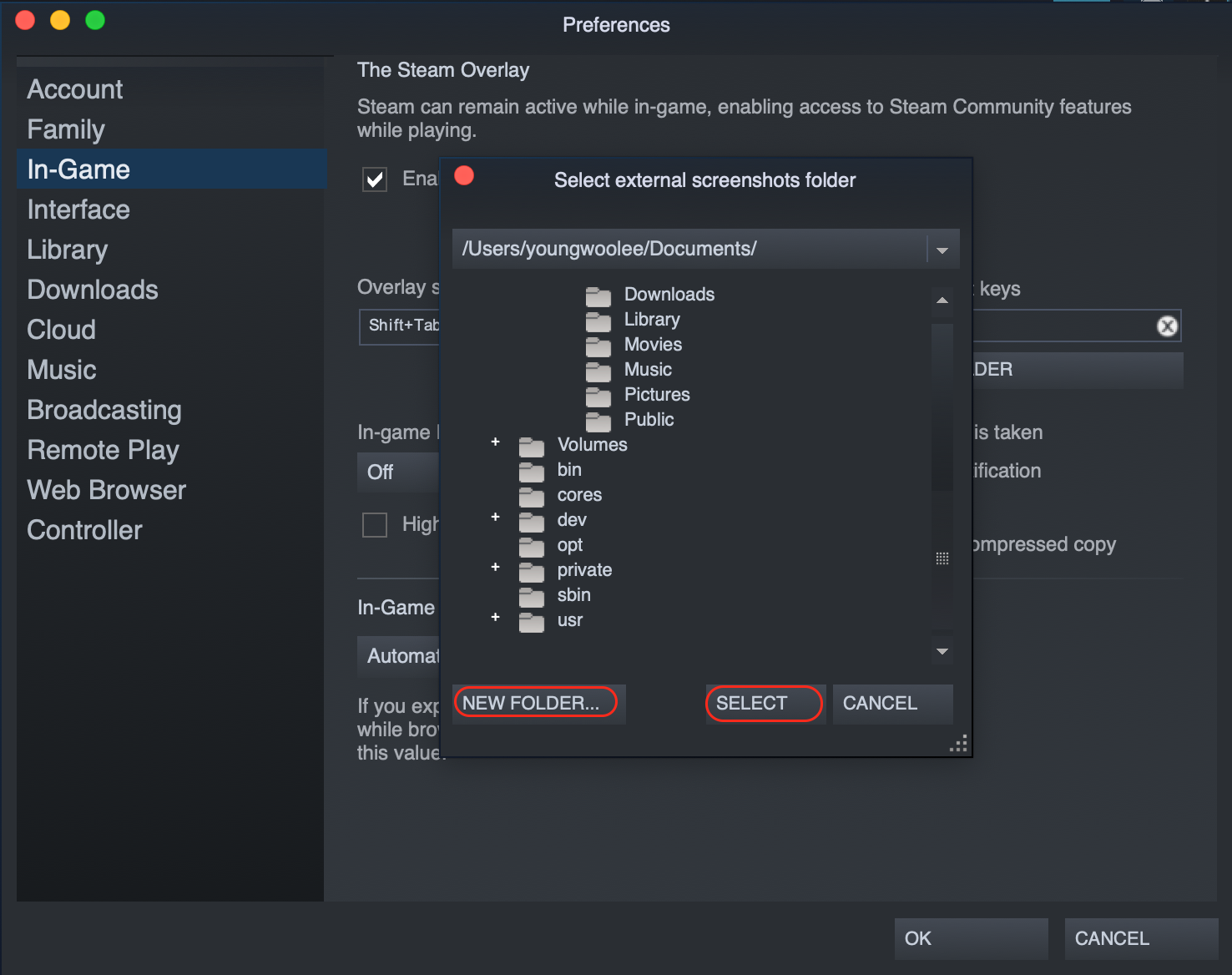This screenshot has height=975, width=1232.
Task: Open the In-game FPS counter Off dropdown
Action: [398, 472]
